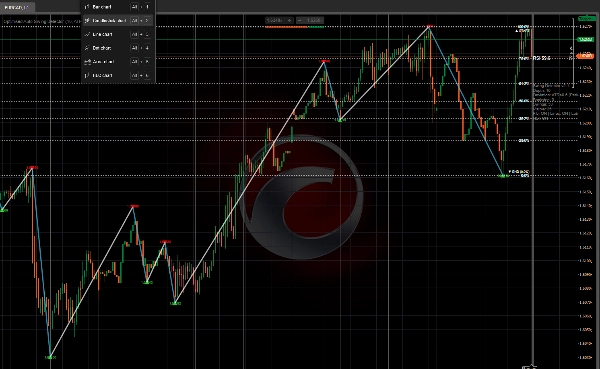Click the quick-trade price button with plus sign

point(279,20)
